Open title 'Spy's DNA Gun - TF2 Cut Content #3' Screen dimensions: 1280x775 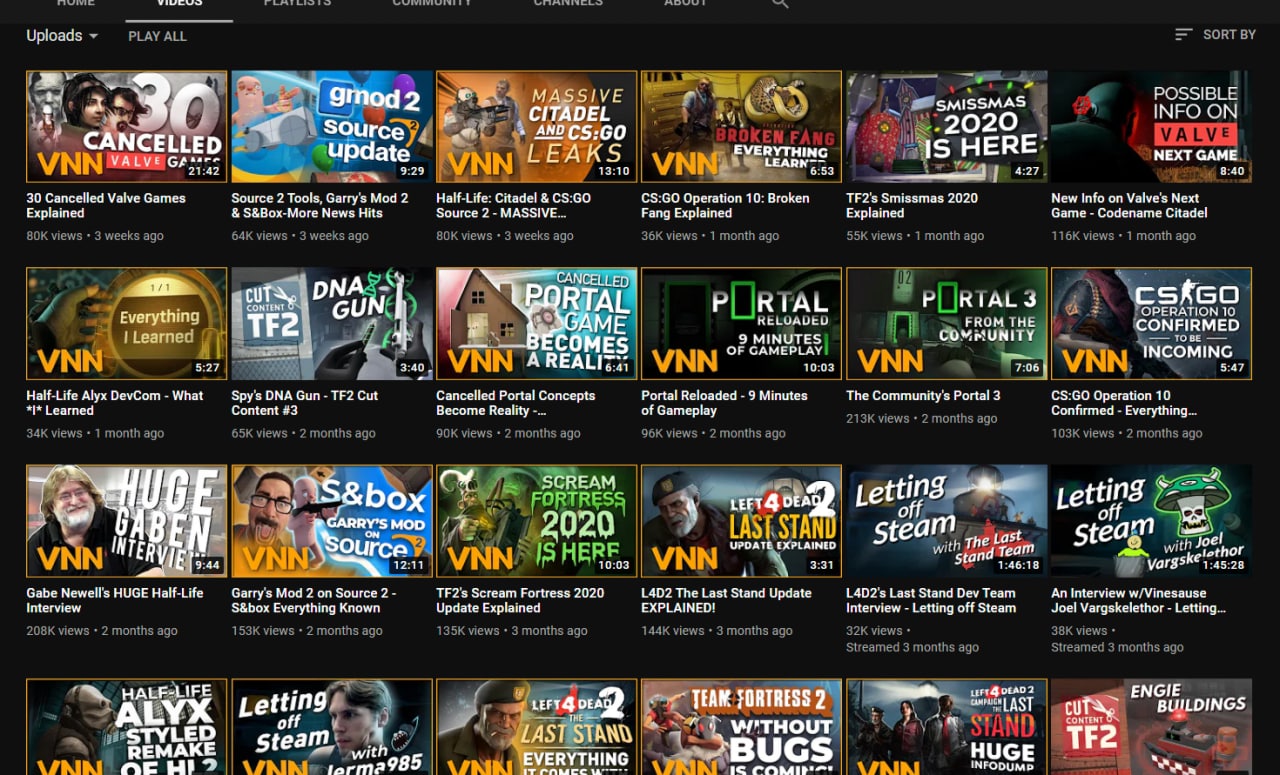[305, 403]
